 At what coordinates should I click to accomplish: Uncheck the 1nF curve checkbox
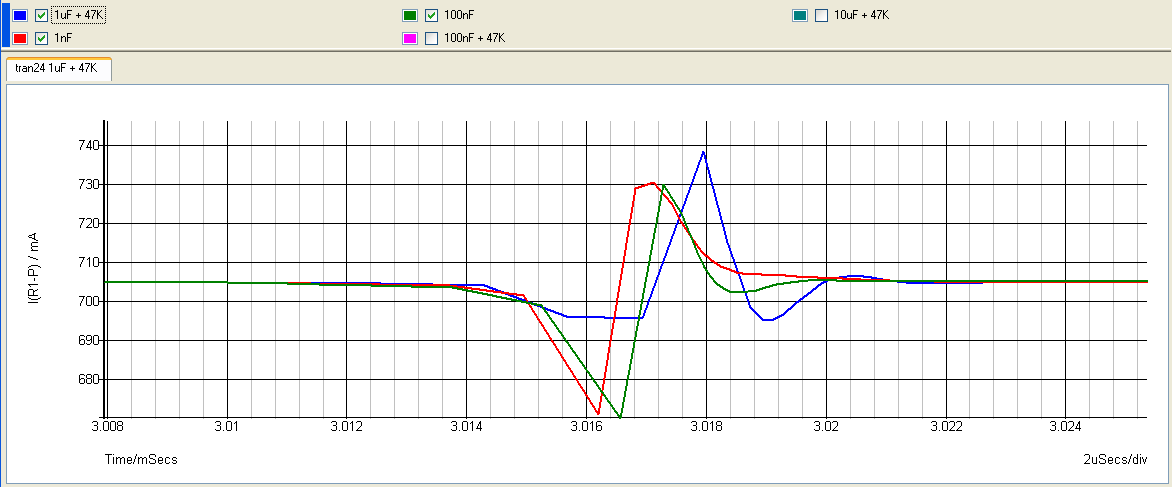(x=41, y=38)
